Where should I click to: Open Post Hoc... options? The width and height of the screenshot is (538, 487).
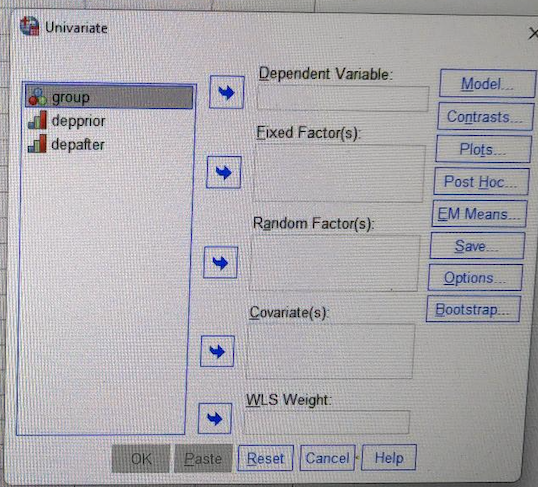[481, 182]
